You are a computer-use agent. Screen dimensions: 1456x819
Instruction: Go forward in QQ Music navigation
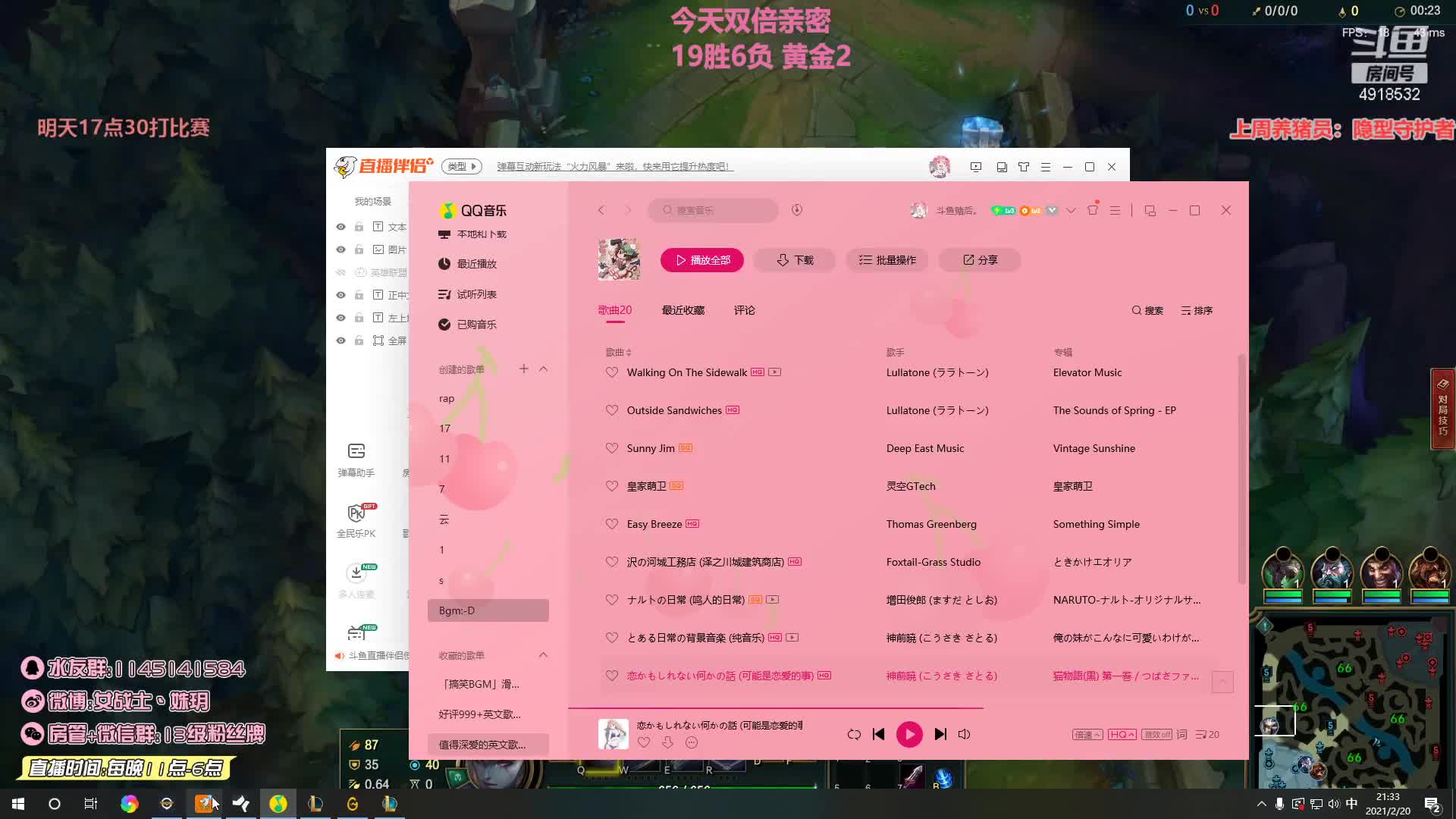tap(628, 210)
